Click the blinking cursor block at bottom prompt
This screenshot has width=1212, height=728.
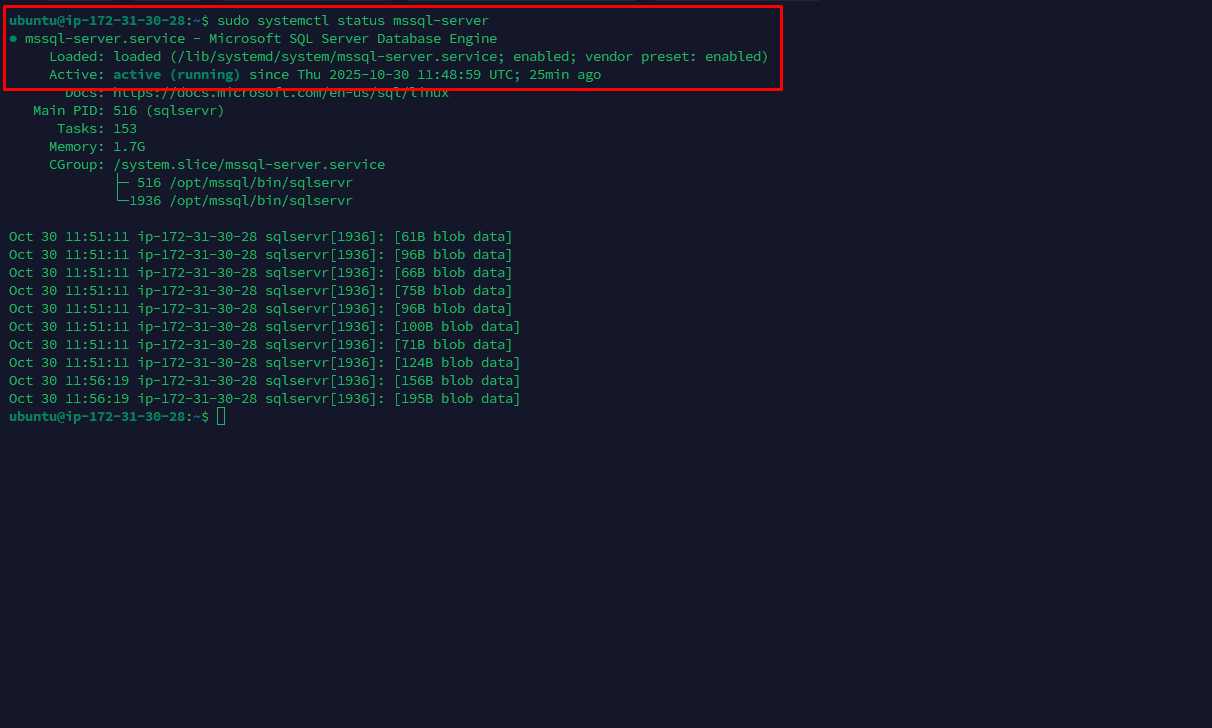tap(221, 416)
